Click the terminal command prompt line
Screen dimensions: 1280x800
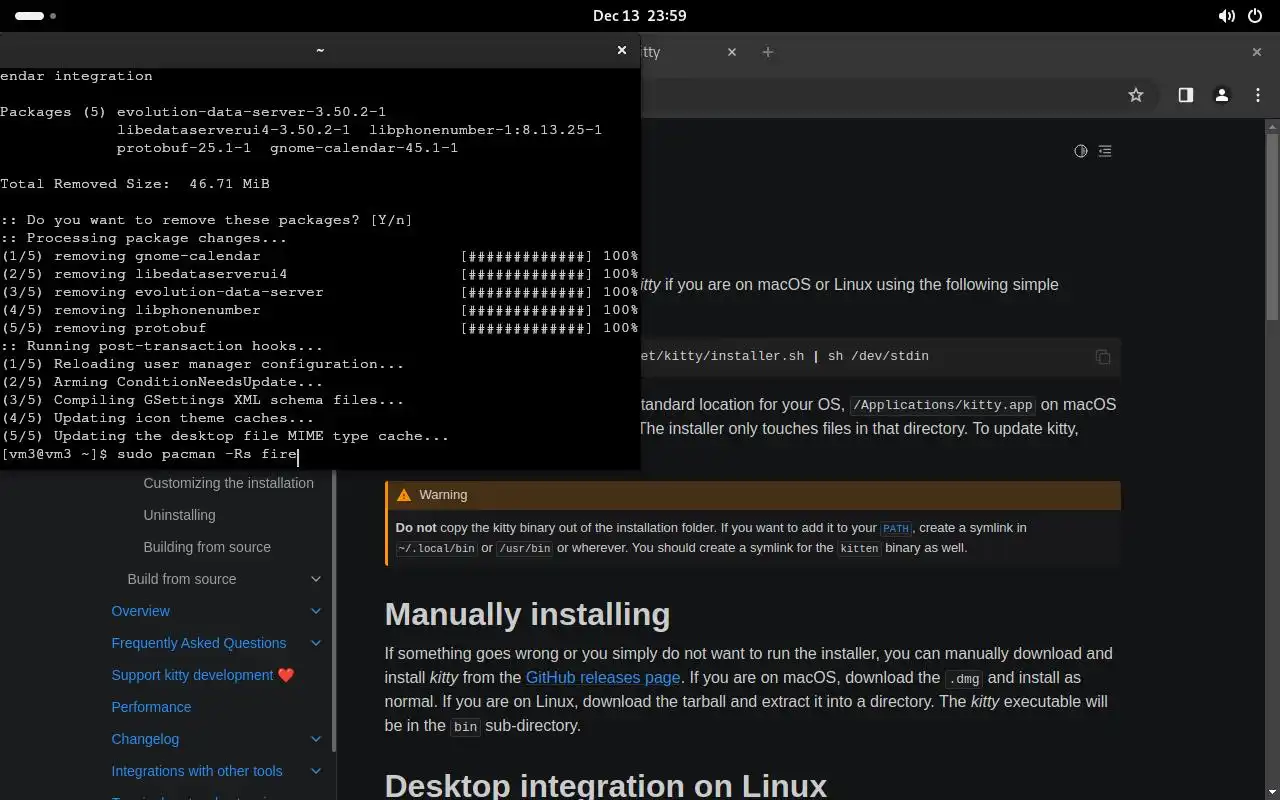150,454
